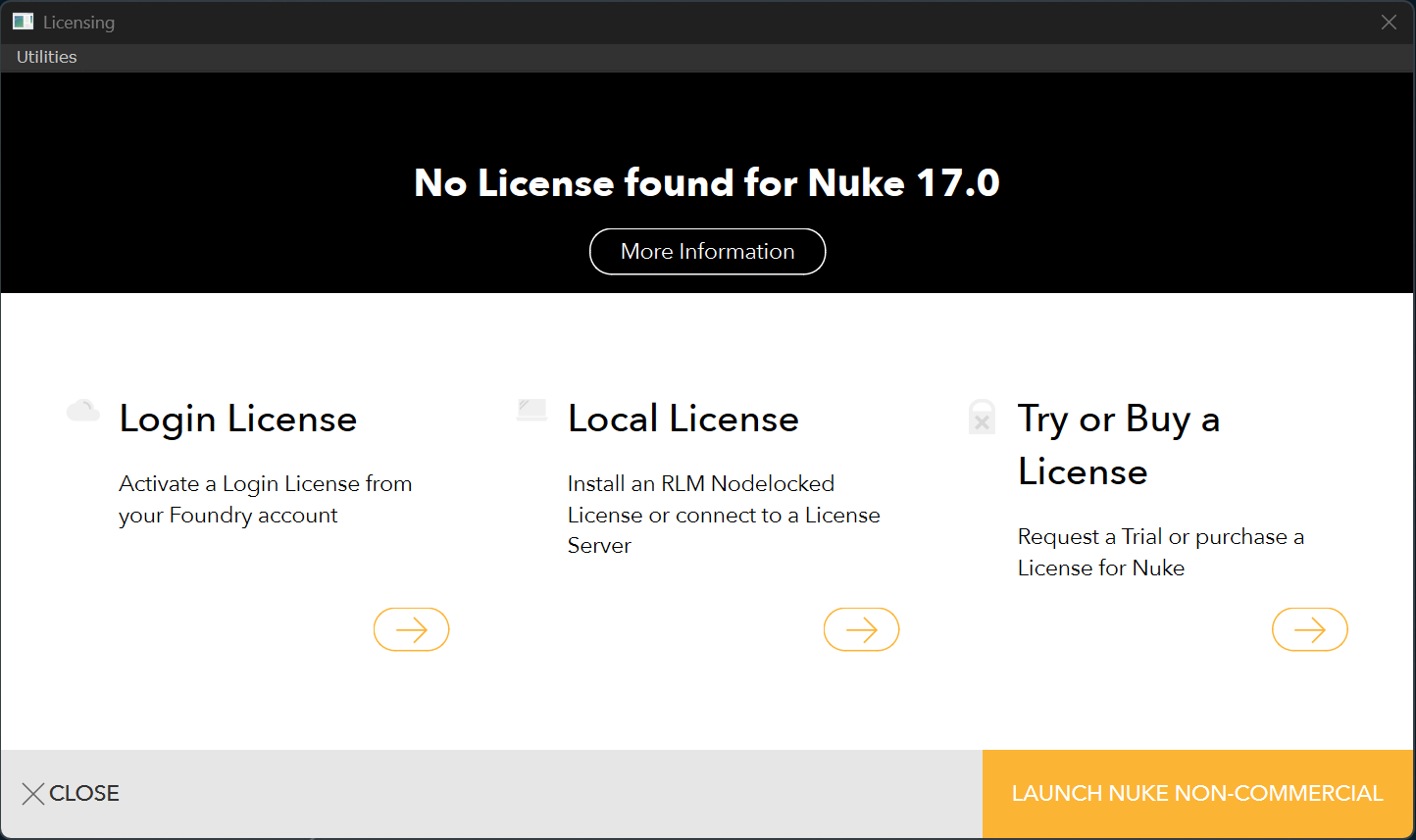
Task: Click 'Install an RLM Nodelocked License' description
Action: click(724, 515)
